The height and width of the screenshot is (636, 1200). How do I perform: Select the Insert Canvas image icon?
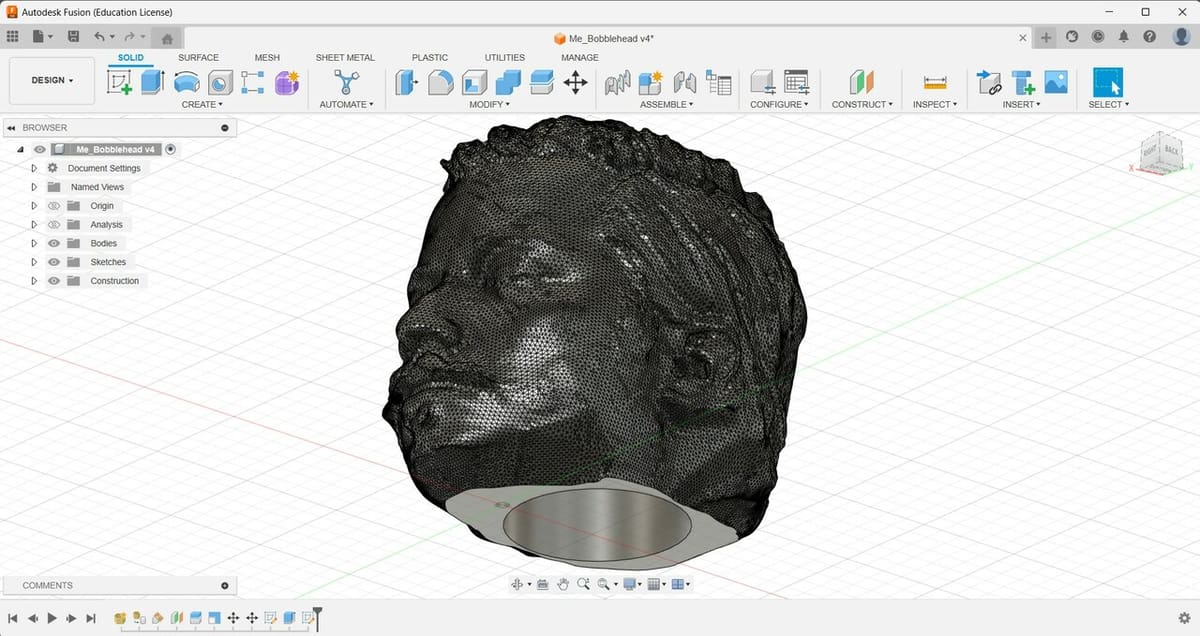tap(1056, 82)
